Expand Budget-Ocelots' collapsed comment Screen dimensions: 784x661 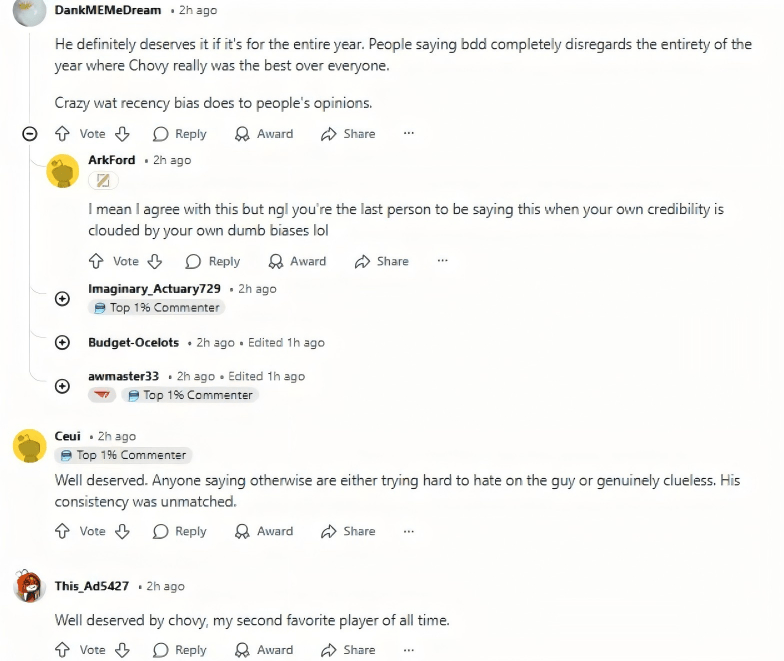(62, 342)
